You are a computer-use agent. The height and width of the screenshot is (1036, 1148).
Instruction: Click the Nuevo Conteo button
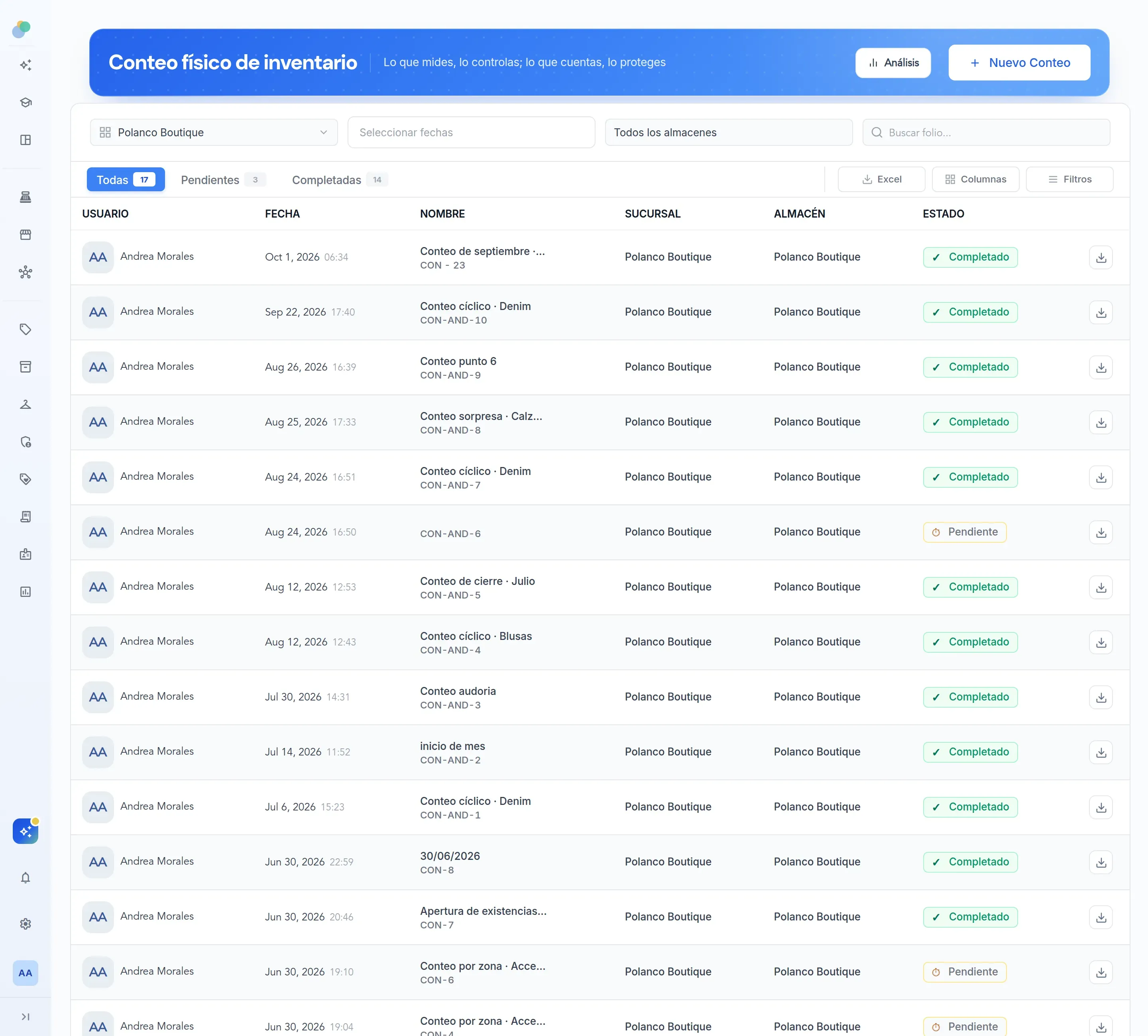click(x=1019, y=63)
